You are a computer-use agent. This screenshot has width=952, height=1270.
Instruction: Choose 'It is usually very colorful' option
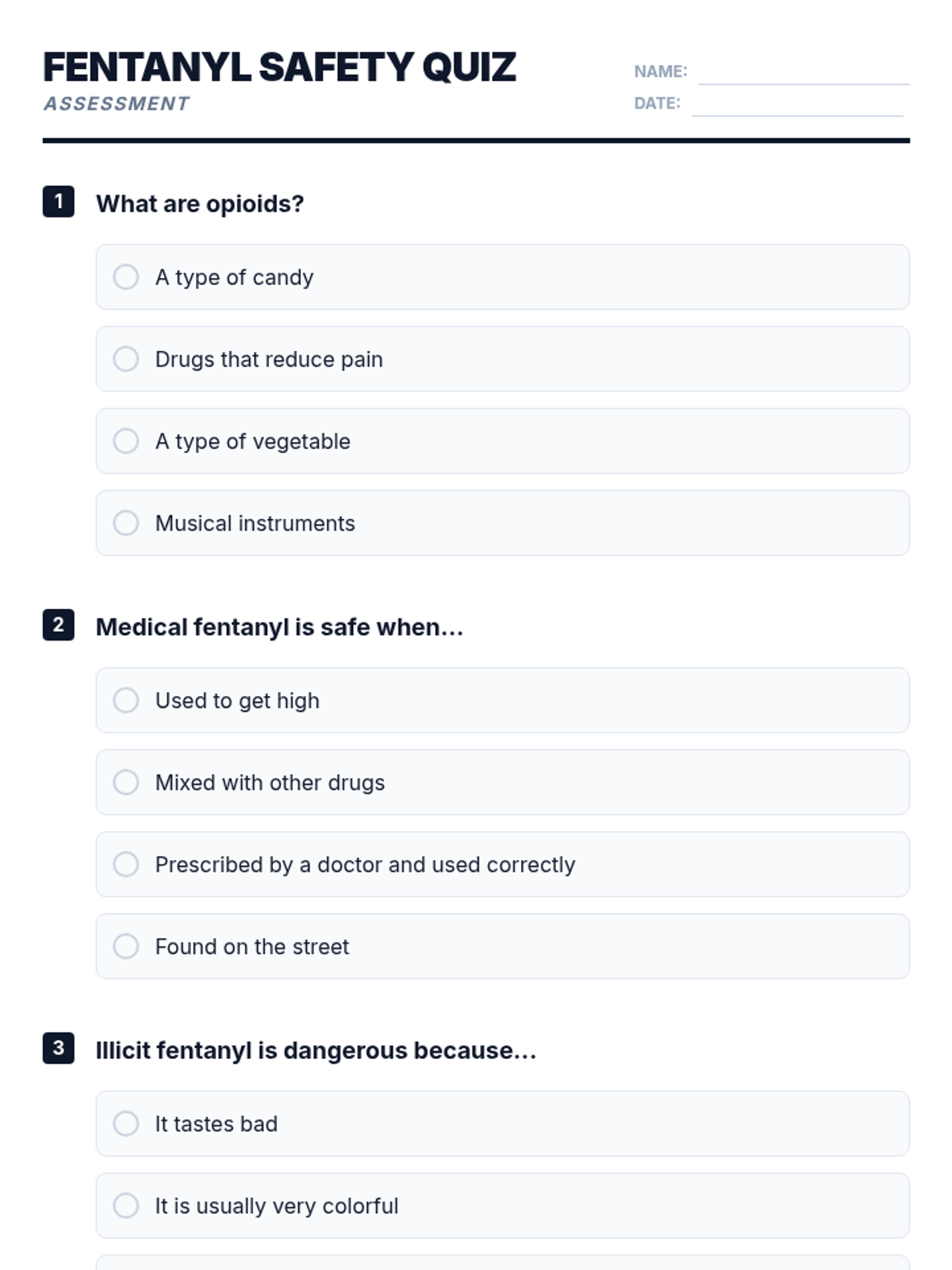126,1206
